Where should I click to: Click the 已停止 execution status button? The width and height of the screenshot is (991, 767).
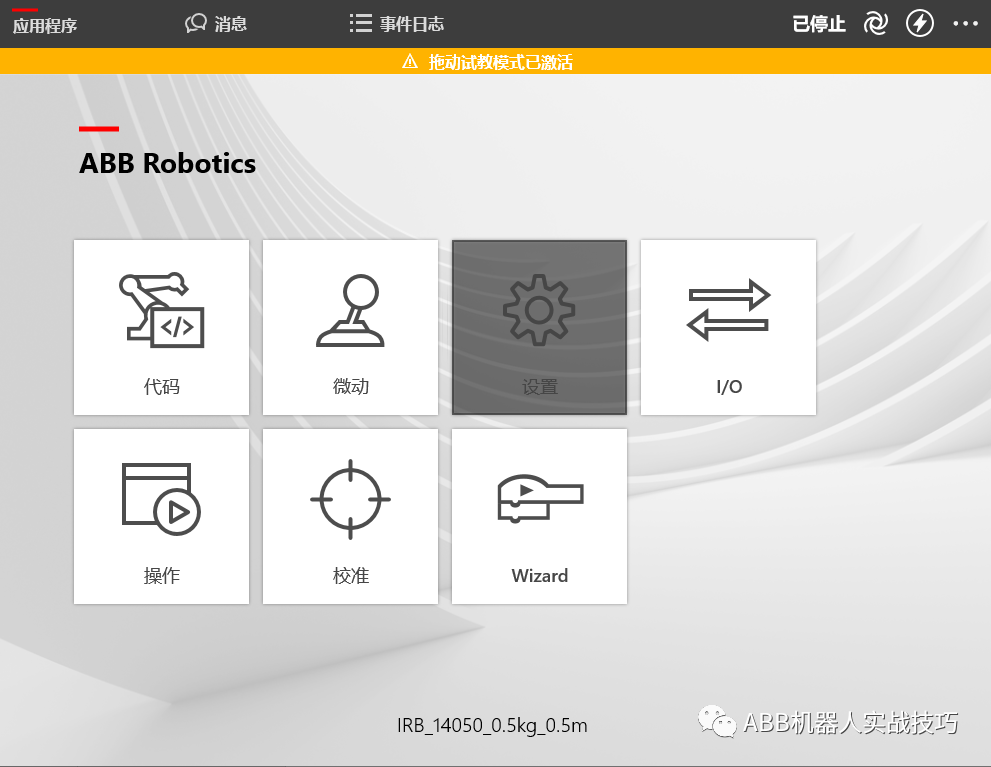[x=819, y=23]
